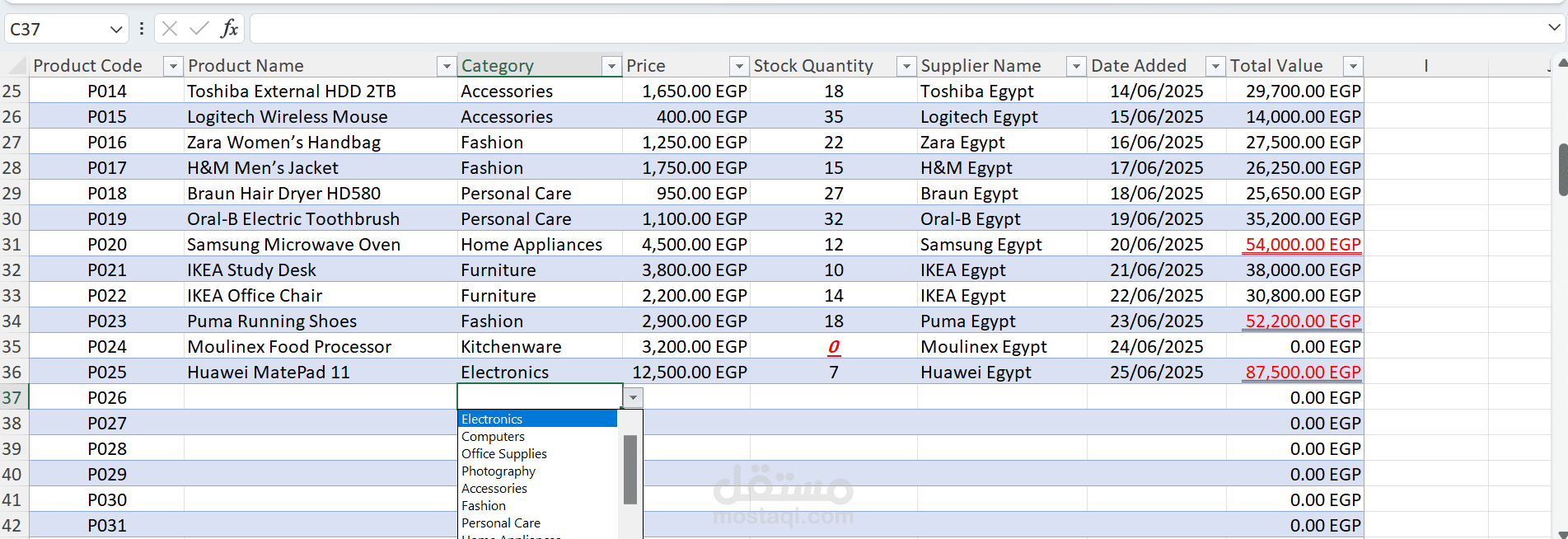
Task: Select product code cell P020
Action: pyautogui.click(x=107, y=245)
